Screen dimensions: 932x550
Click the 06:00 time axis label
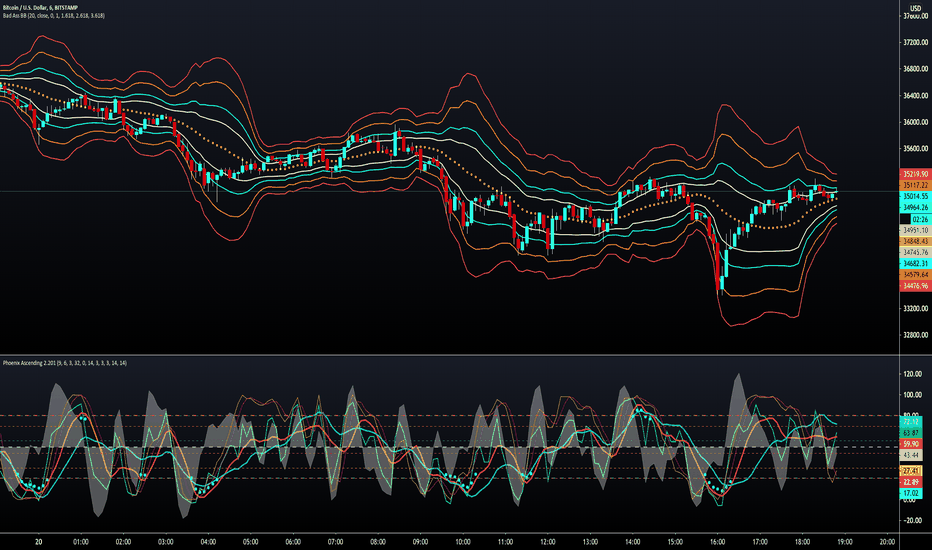[293, 542]
